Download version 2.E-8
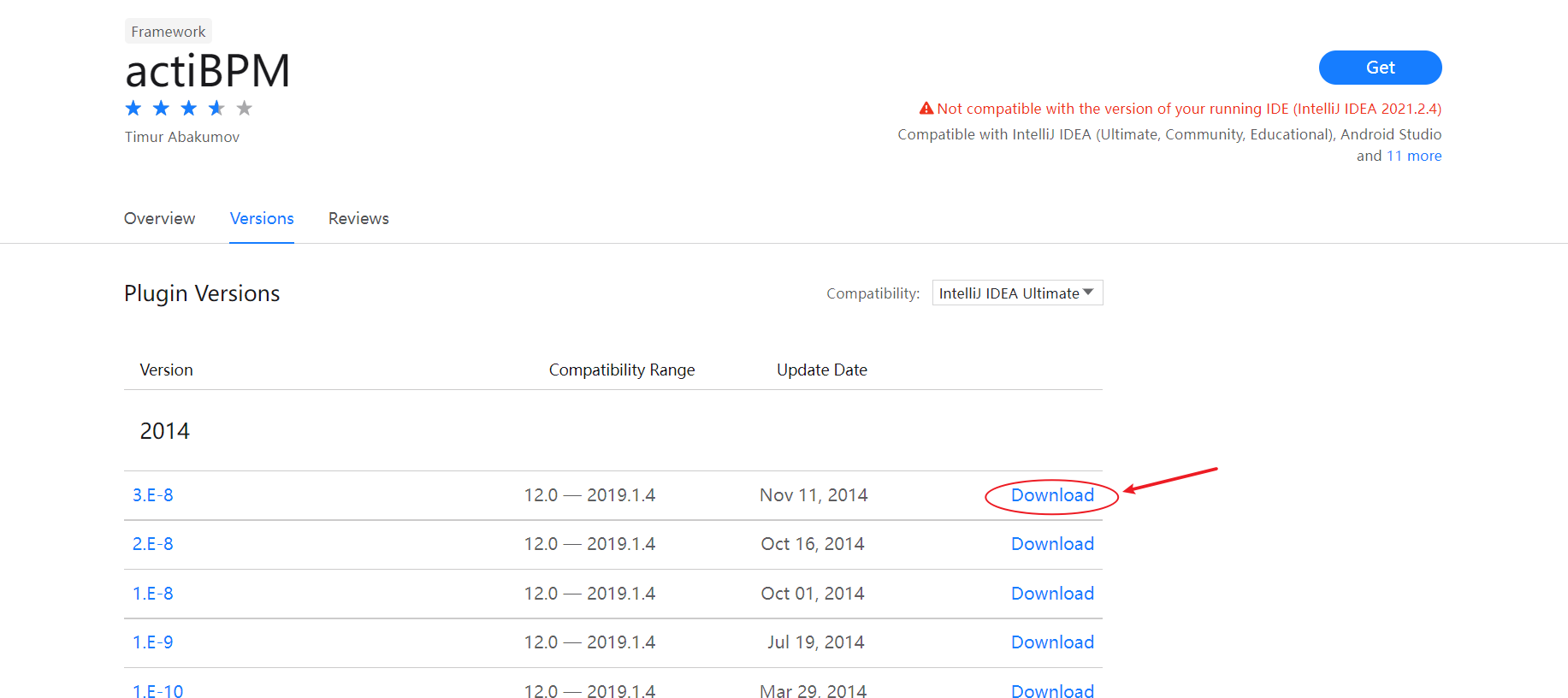 (x=1052, y=544)
